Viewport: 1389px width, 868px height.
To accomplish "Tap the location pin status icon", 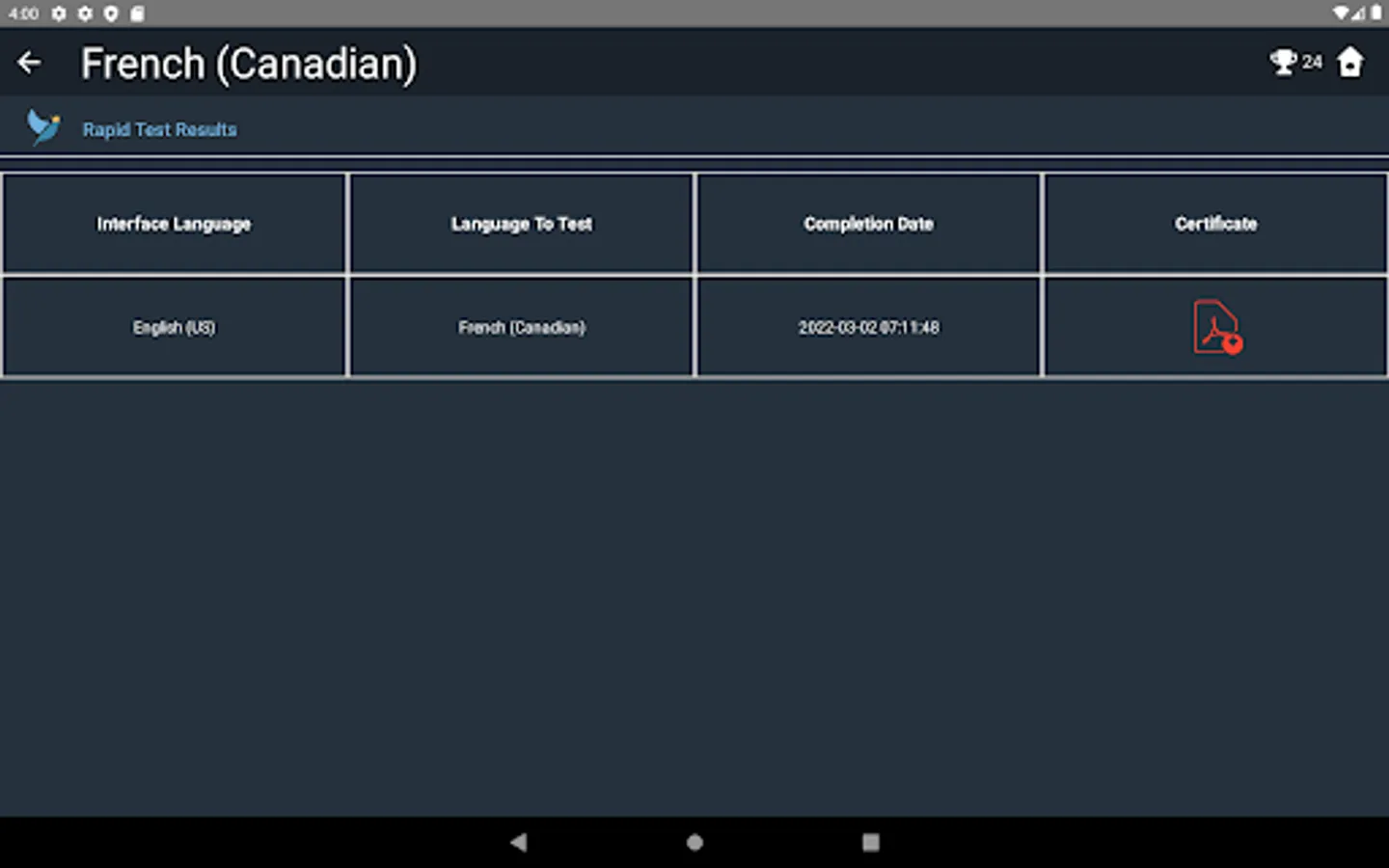I will [111, 14].
